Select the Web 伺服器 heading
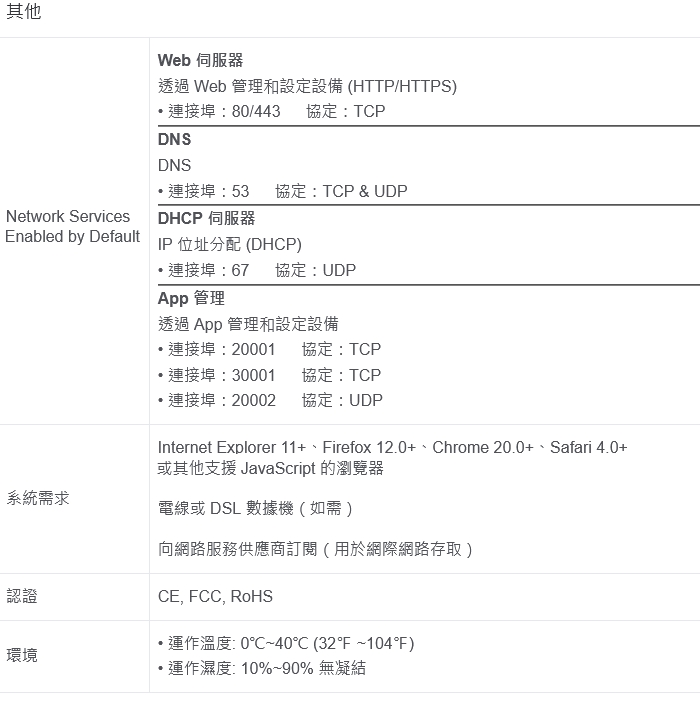700x706 pixels. pos(200,61)
